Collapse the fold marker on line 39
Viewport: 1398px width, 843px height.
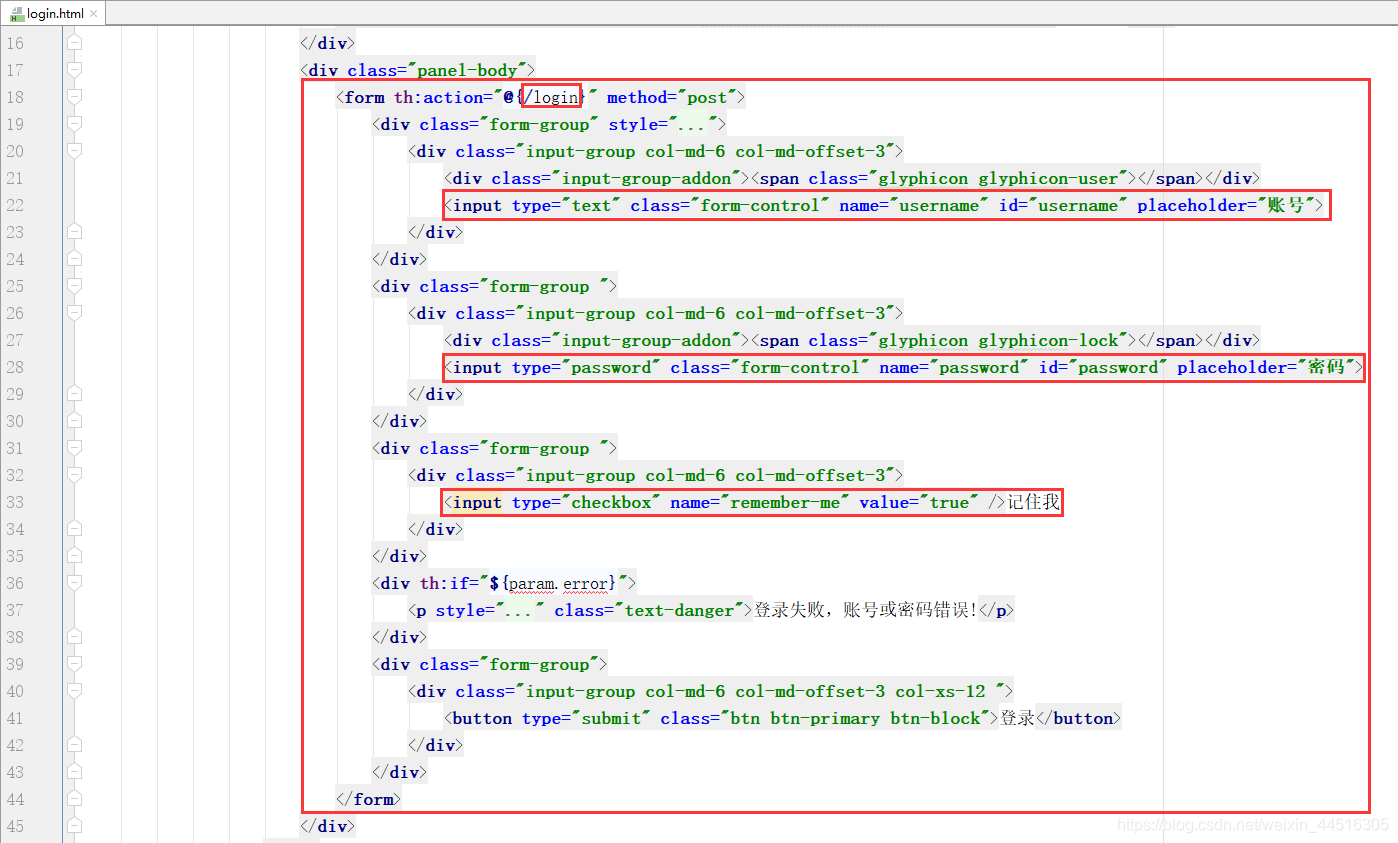coord(74,664)
